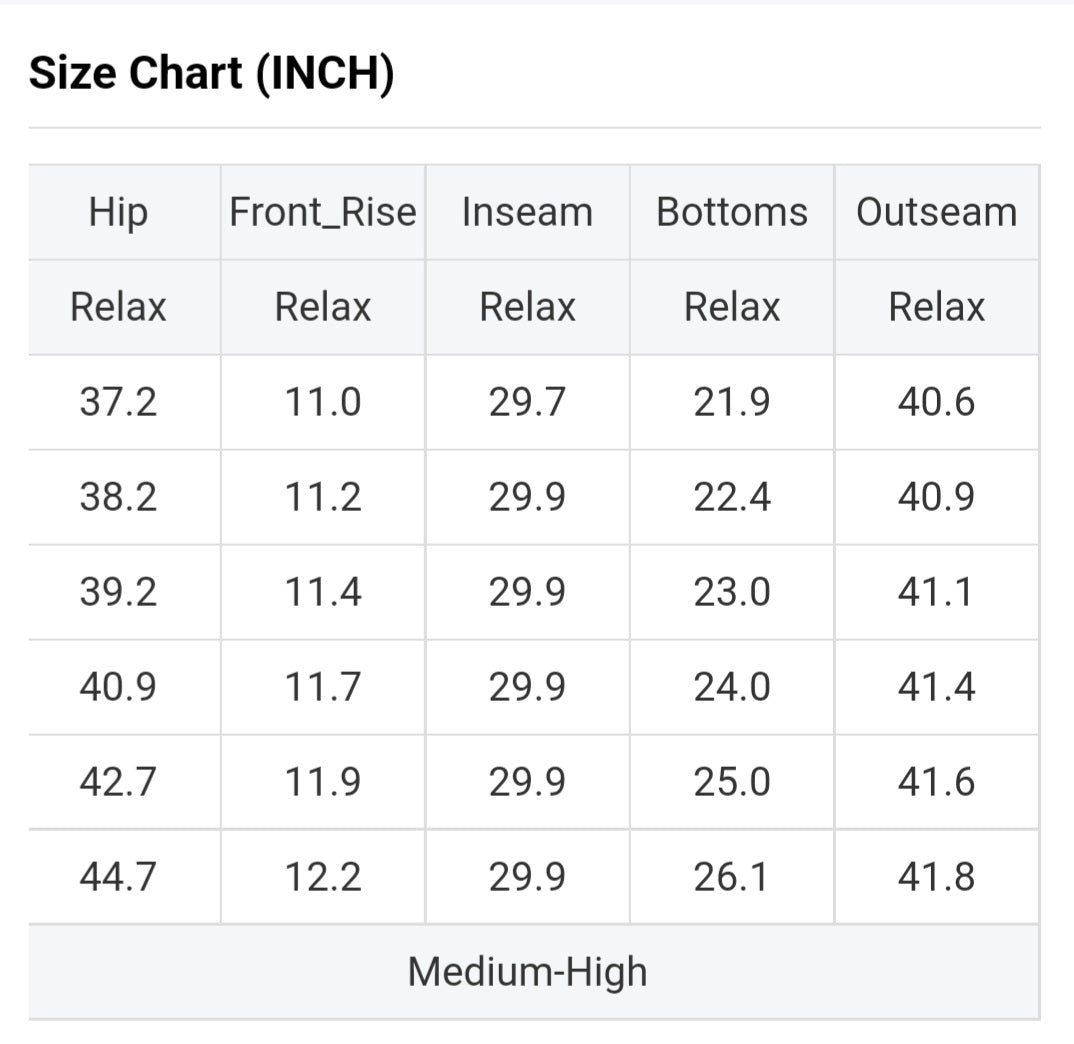Click the 26.1 bottoms value
The height and width of the screenshot is (1044, 1074).
pyautogui.click(x=732, y=877)
